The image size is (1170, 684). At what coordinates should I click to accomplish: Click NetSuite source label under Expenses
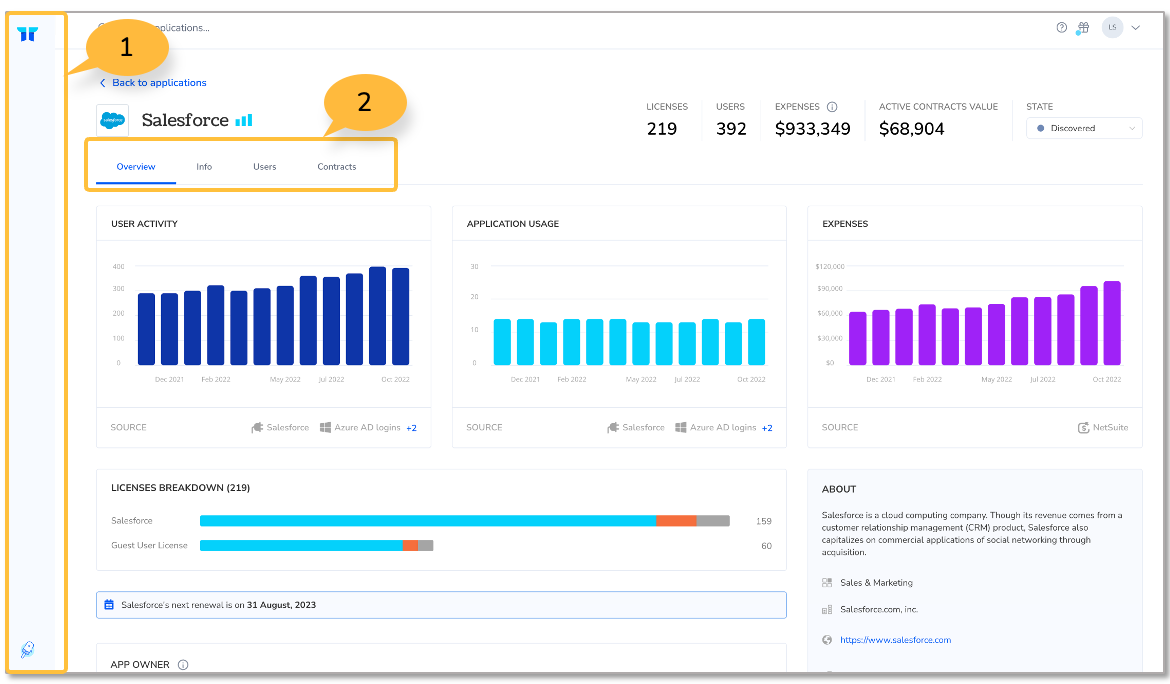(1110, 427)
